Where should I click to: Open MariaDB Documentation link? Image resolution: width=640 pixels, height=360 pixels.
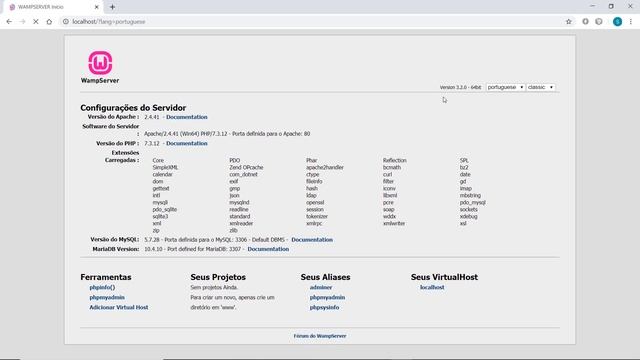[268, 249]
